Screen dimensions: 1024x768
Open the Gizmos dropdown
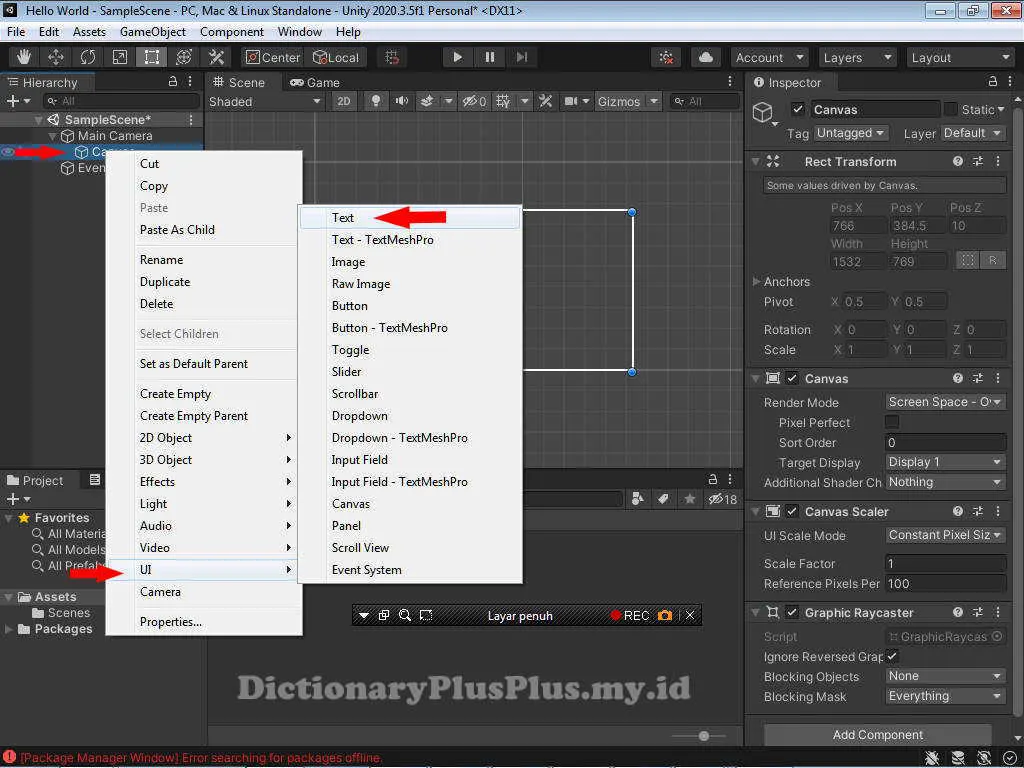coord(628,101)
